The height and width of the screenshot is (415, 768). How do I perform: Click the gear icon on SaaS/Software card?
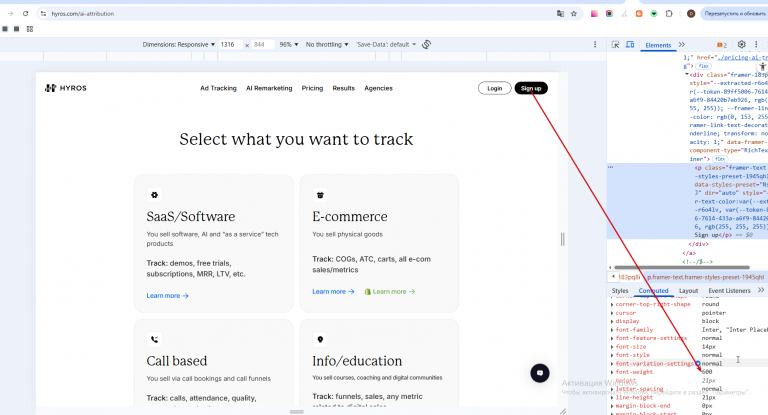coord(154,195)
